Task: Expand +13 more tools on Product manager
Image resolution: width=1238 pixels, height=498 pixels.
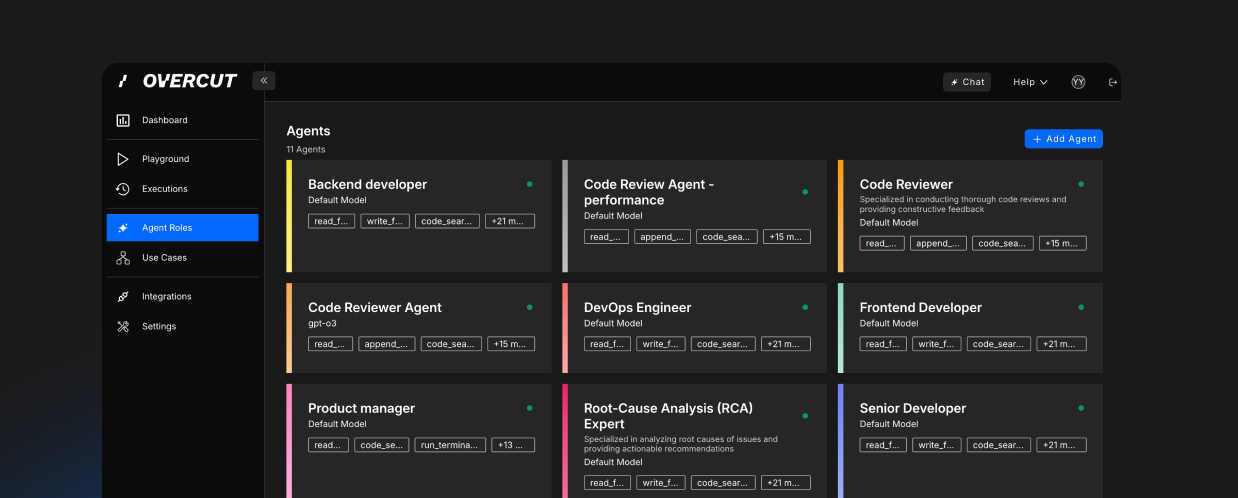Action: 514,445
